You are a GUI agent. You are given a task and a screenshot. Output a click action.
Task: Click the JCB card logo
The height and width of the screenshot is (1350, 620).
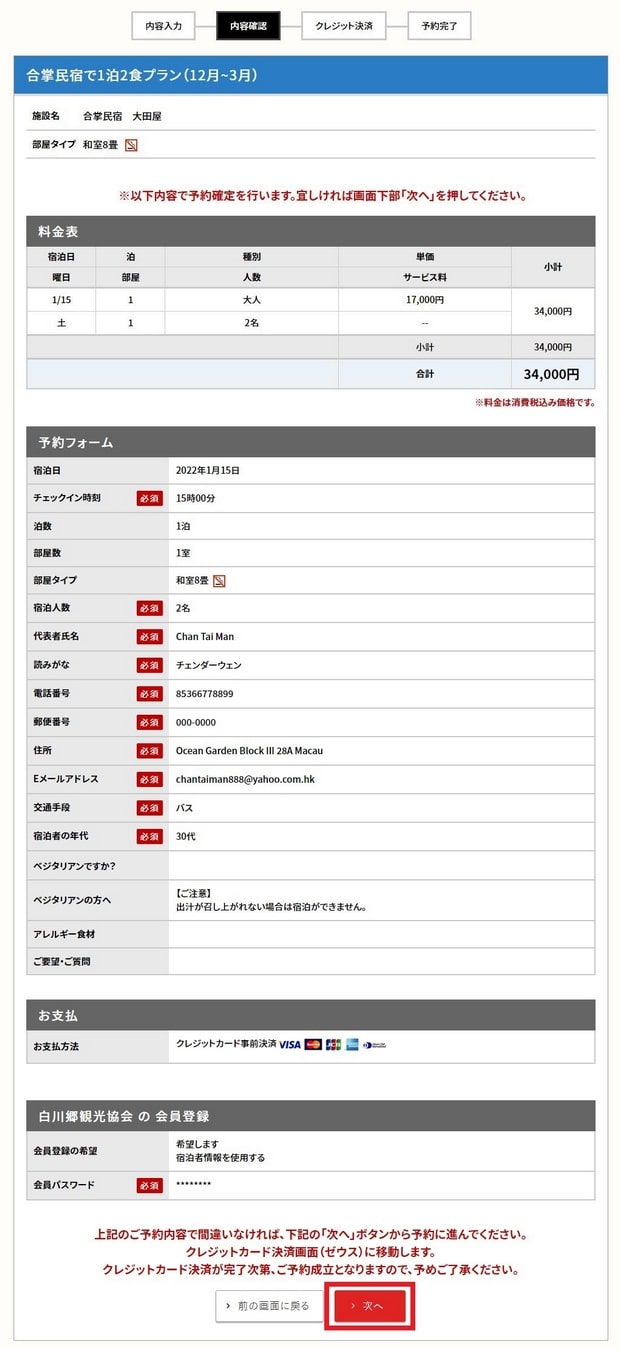coord(333,1045)
